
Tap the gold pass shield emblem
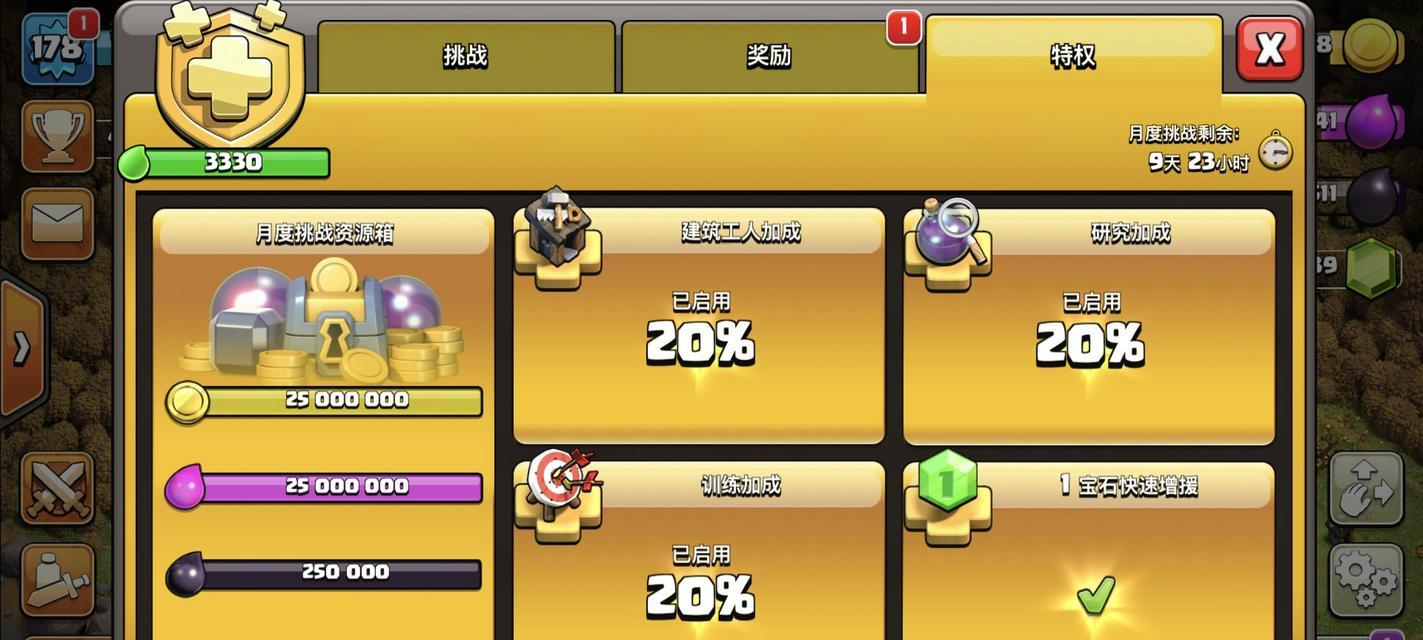[x=230, y=73]
